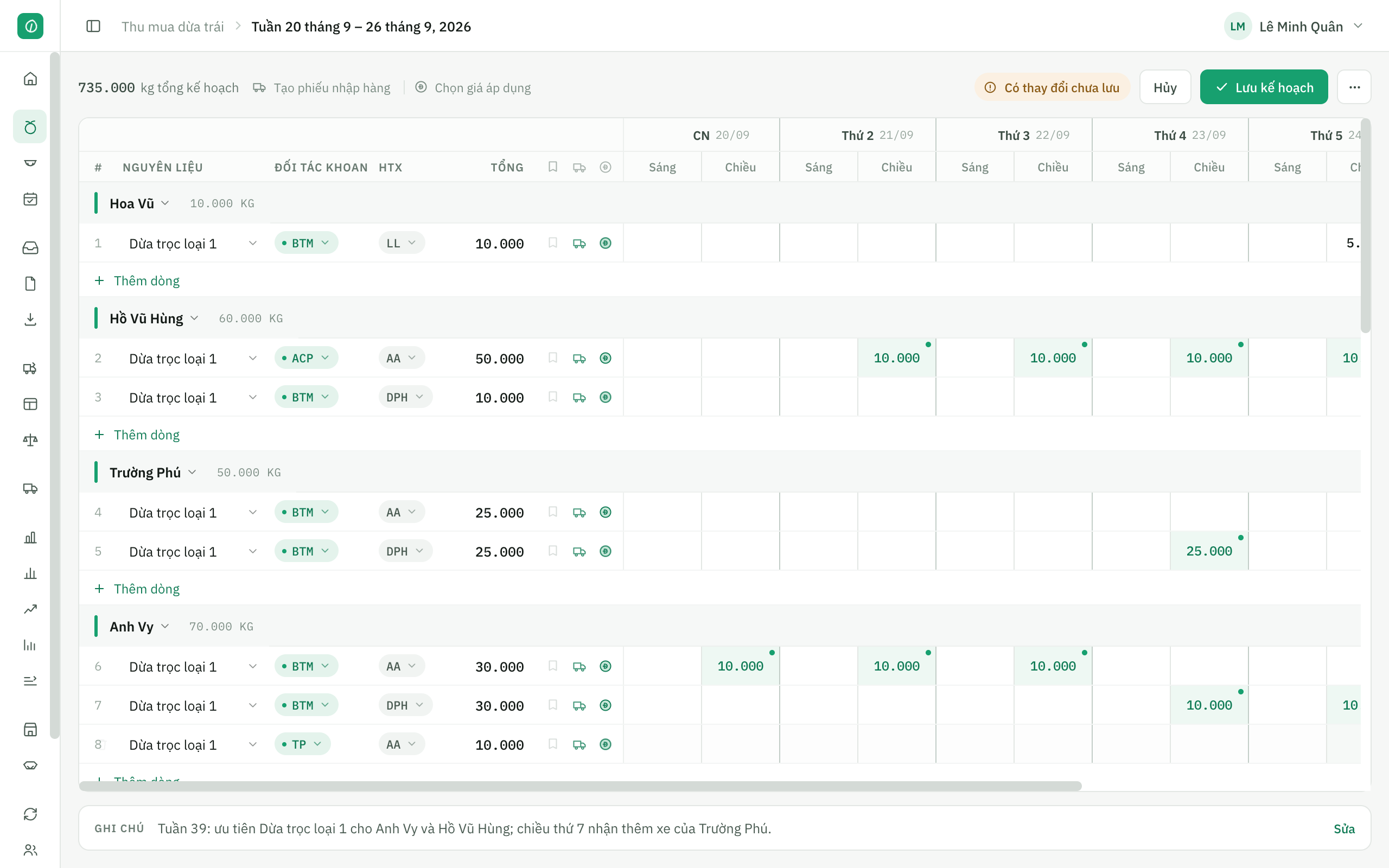Viewport: 1389px width, 868px height.
Task: Open the LL cooperative dropdown in row 1
Action: pos(402,244)
